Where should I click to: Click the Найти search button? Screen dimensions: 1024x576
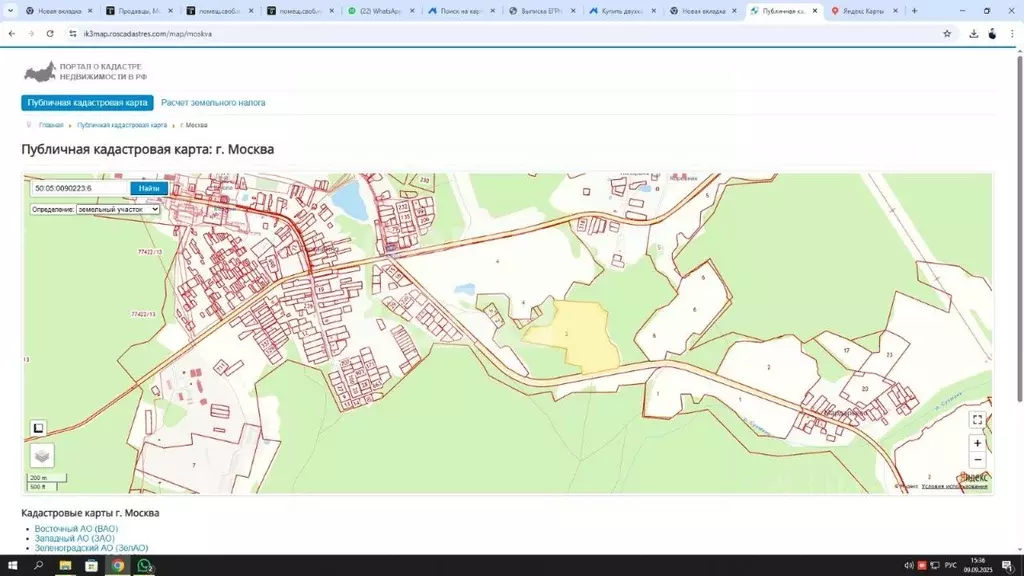pyautogui.click(x=149, y=188)
